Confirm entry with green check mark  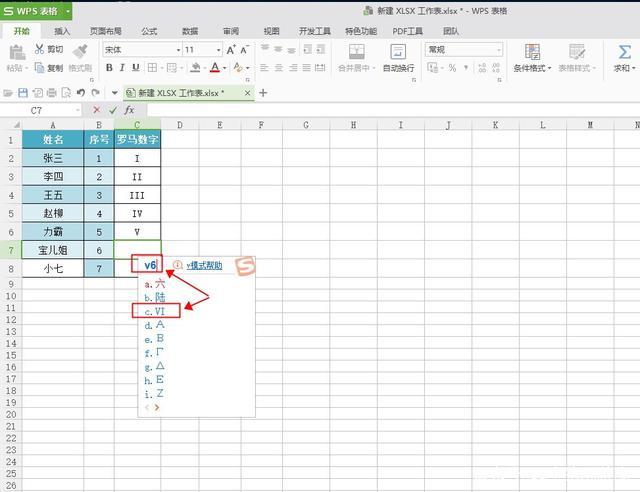point(113,110)
